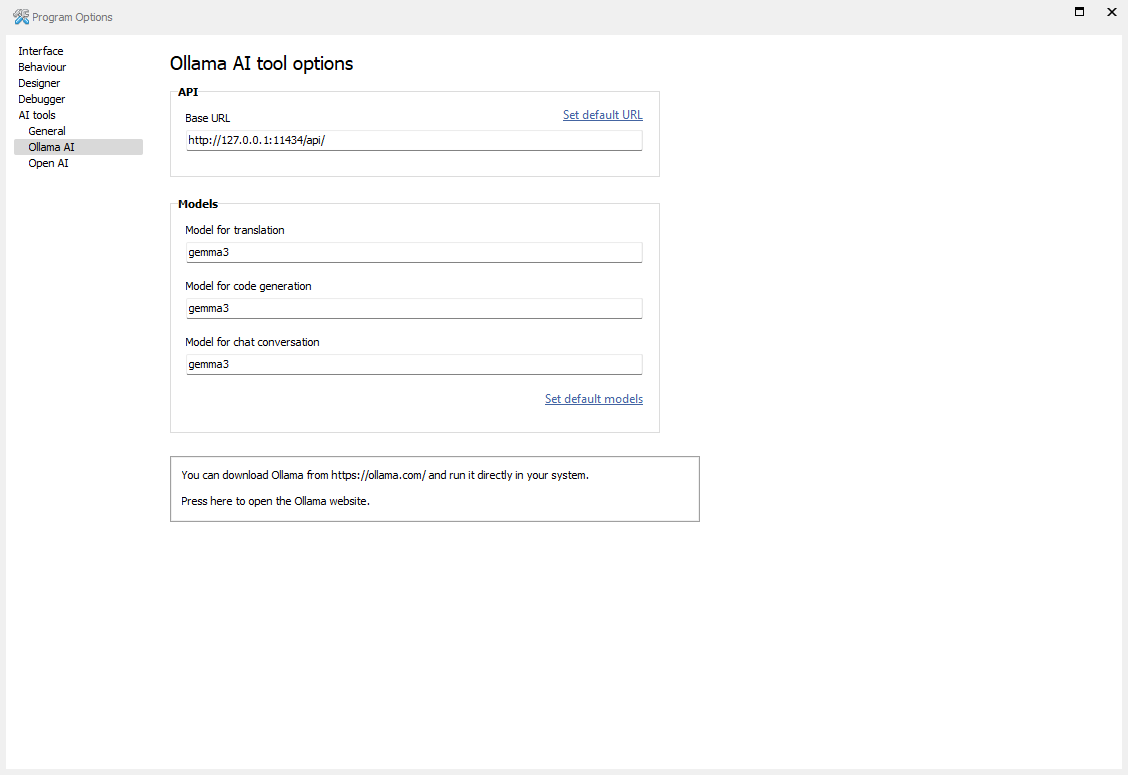
Task: Maximize the Program Options window
Action: pyautogui.click(x=1079, y=12)
